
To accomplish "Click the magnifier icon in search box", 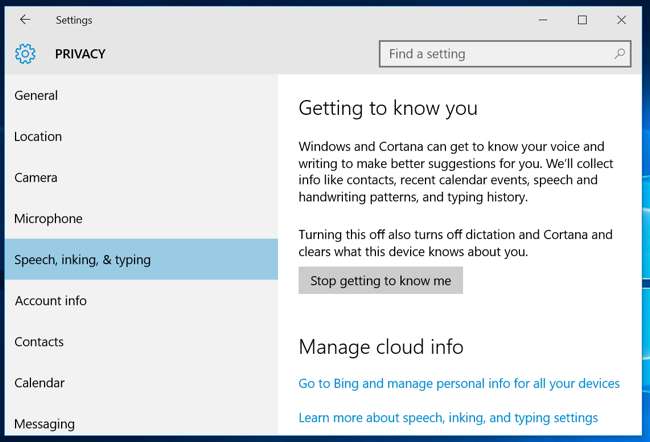I will (620, 54).
